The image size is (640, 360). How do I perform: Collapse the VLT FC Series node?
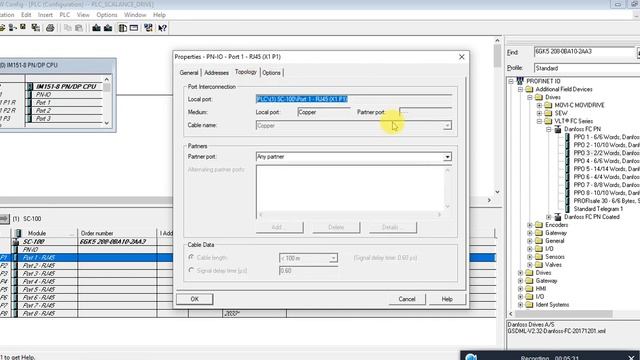(x=539, y=121)
